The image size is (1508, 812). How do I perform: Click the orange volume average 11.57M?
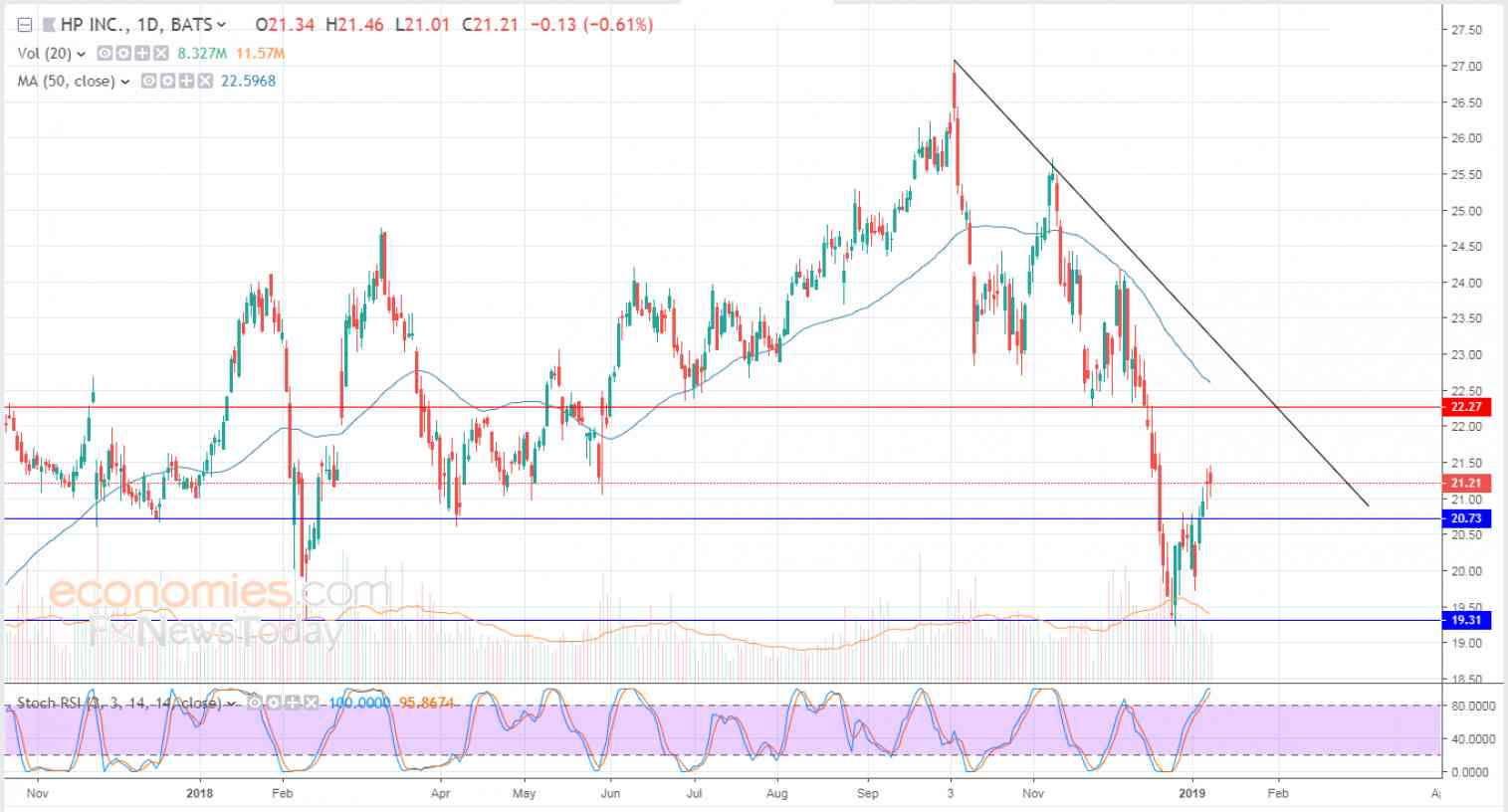(260, 53)
